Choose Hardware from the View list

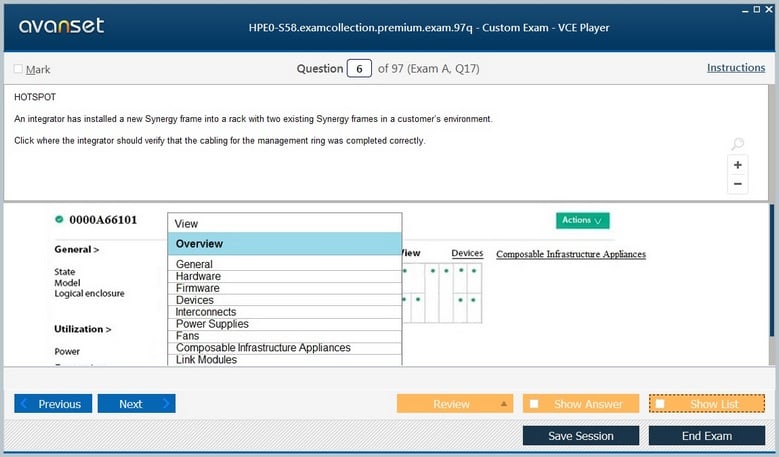pyautogui.click(x=285, y=276)
